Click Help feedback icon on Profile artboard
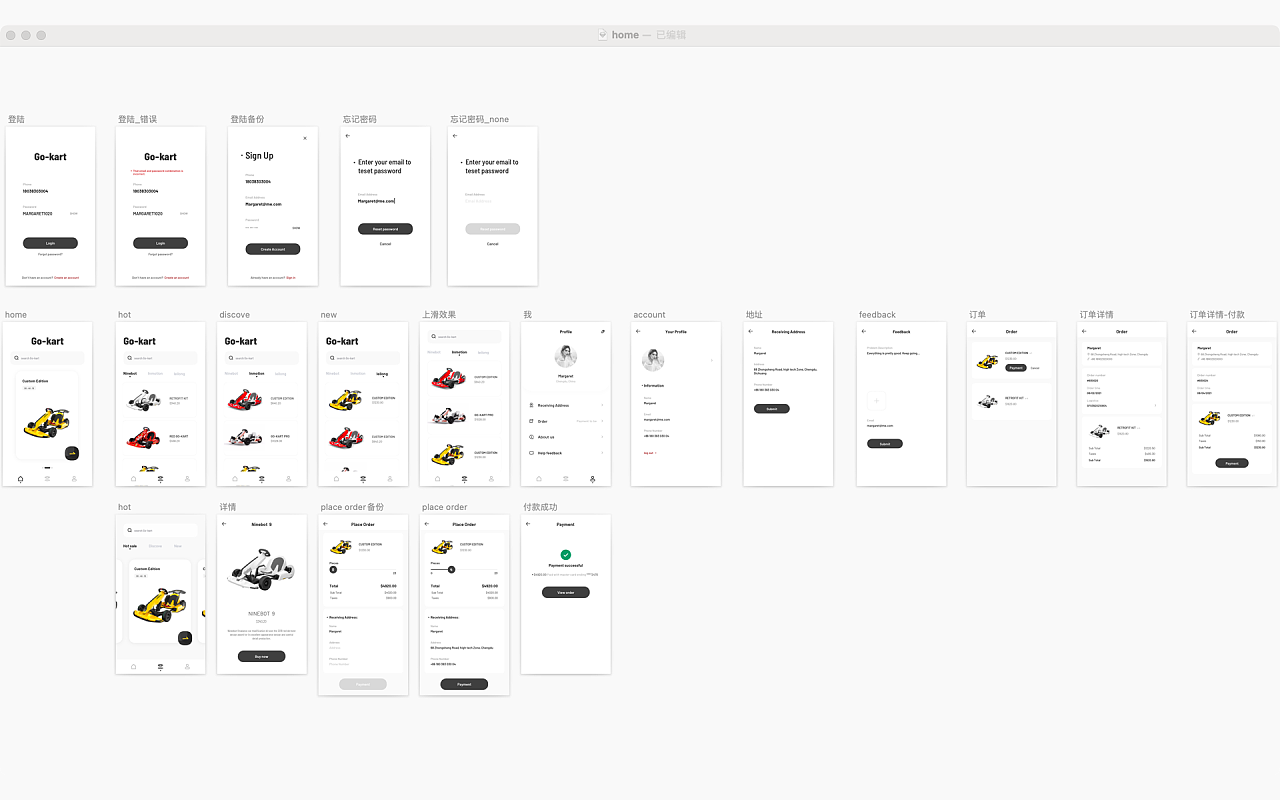This screenshot has width=1280, height=800. click(531, 453)
